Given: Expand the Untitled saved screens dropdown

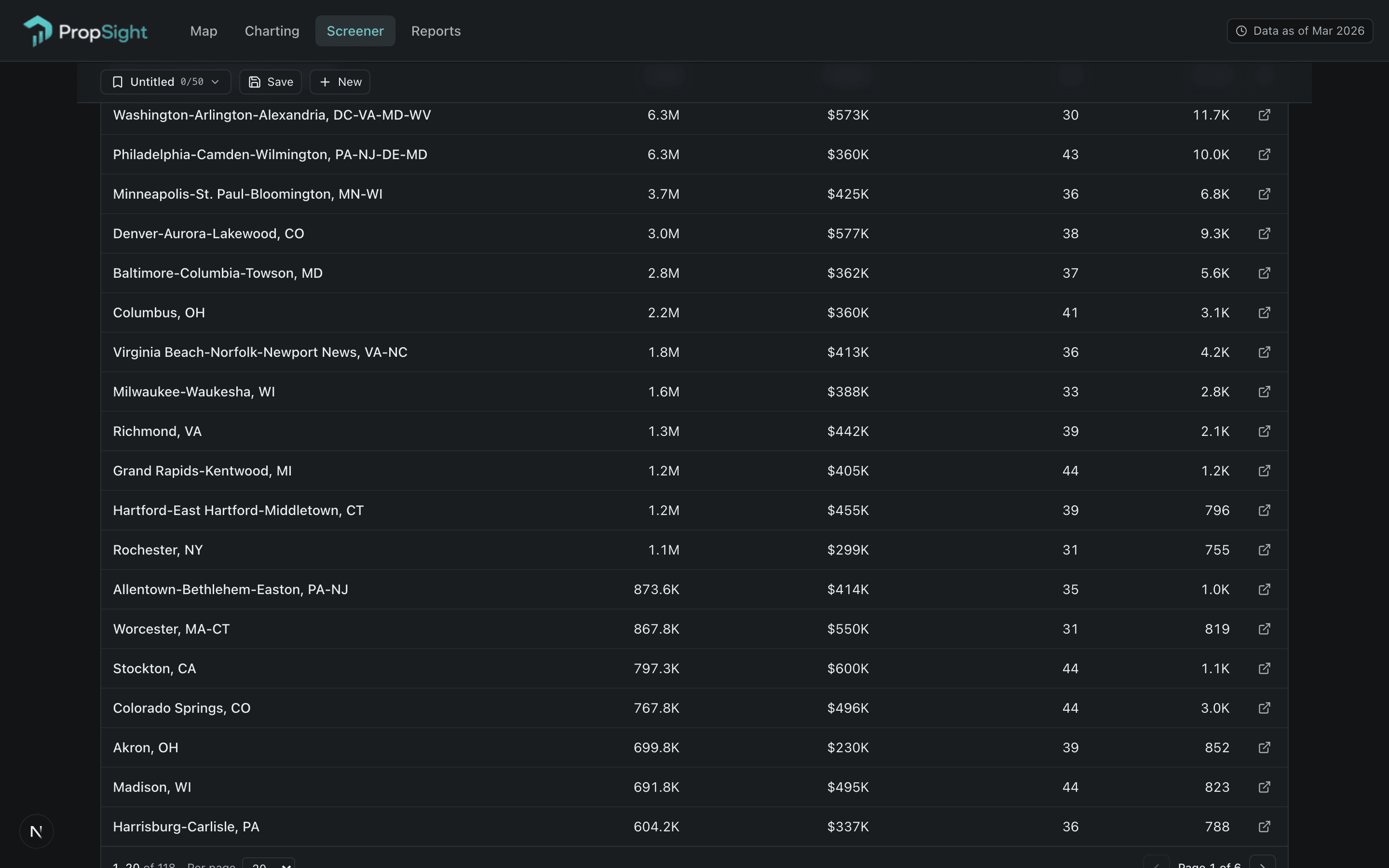Looking at the screenshot, I should coord(166,82).
